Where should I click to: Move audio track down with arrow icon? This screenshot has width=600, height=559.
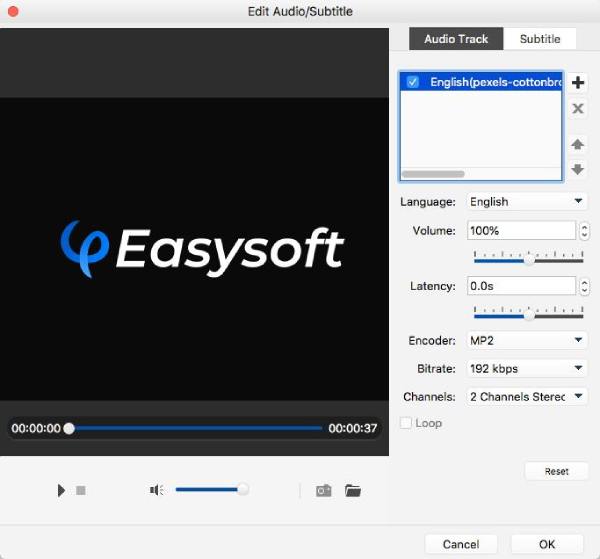tap(577, 169)
